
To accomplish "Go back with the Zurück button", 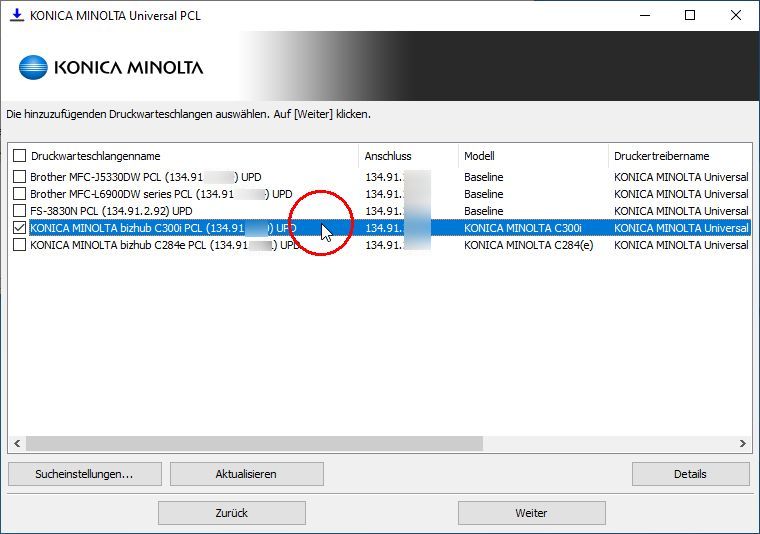I will [x=231, y=513].
